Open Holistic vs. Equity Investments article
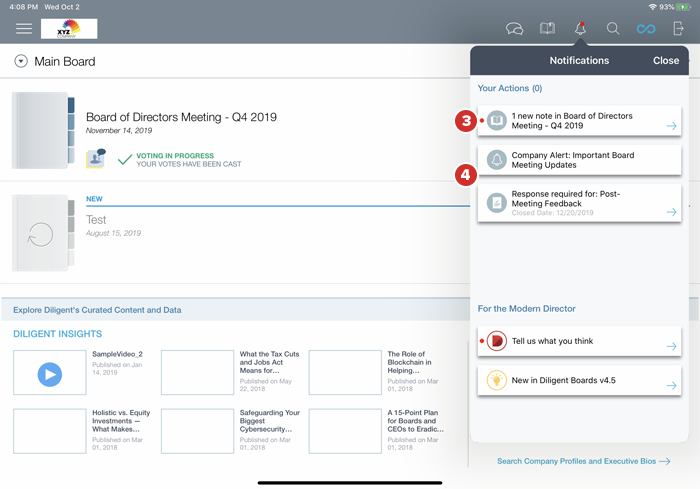The image size is (700, 489). point(121,421)
